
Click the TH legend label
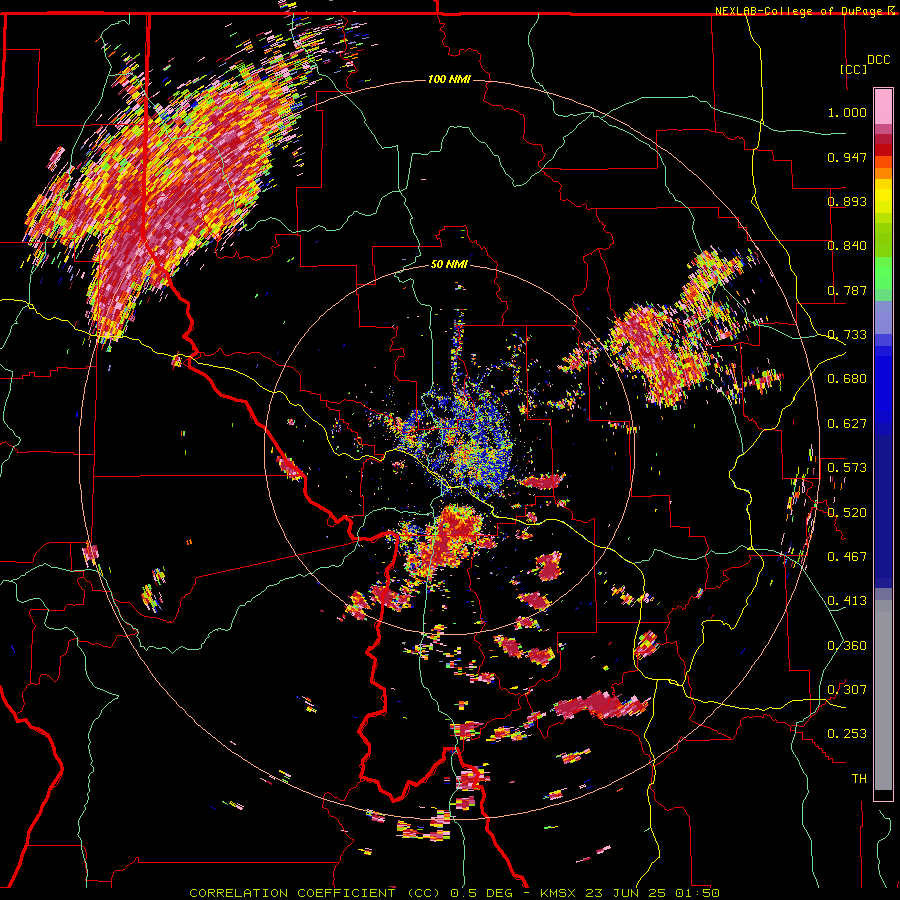tap(859, 779)
